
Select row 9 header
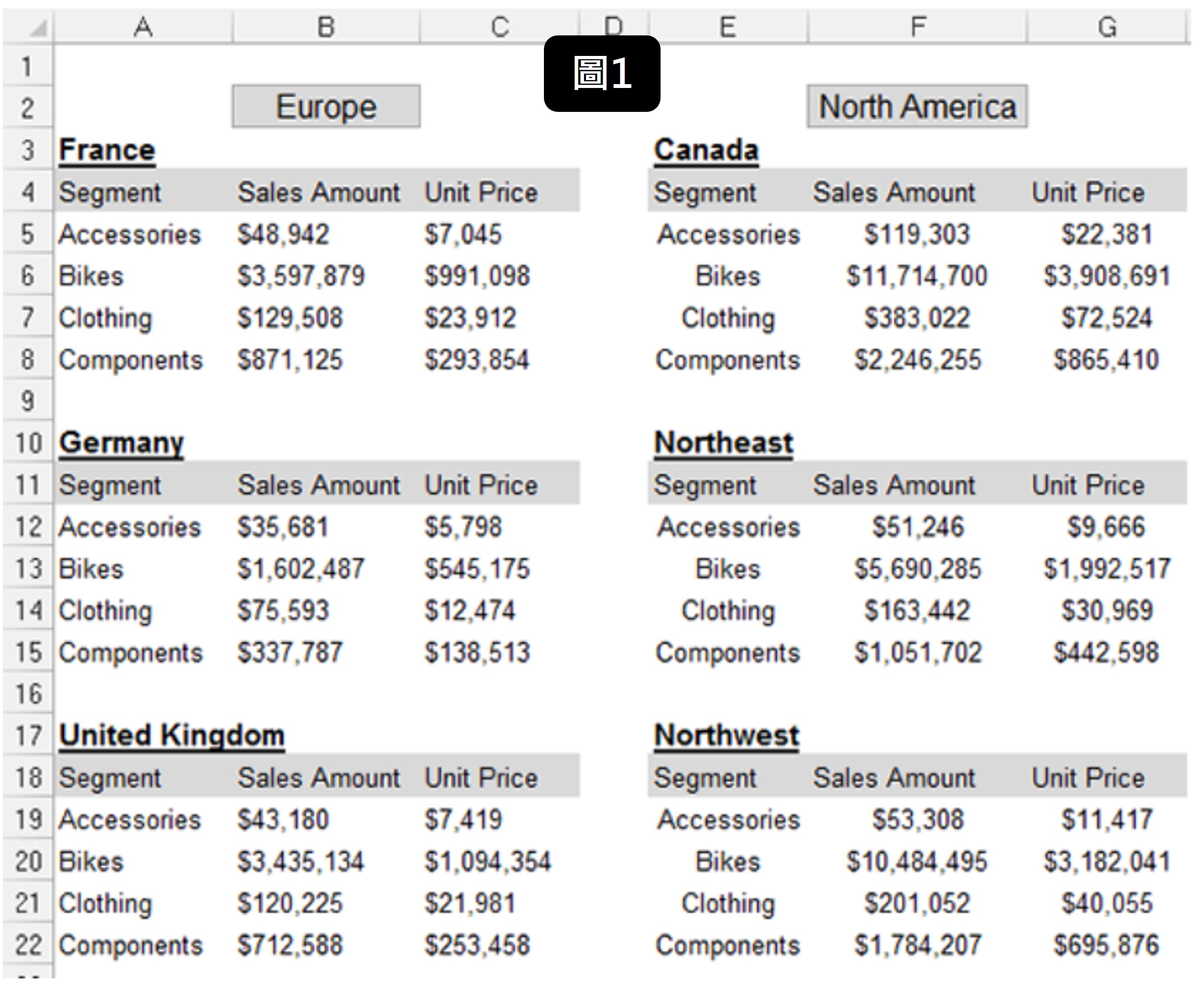pyautogui.click(x=27, y=401)
